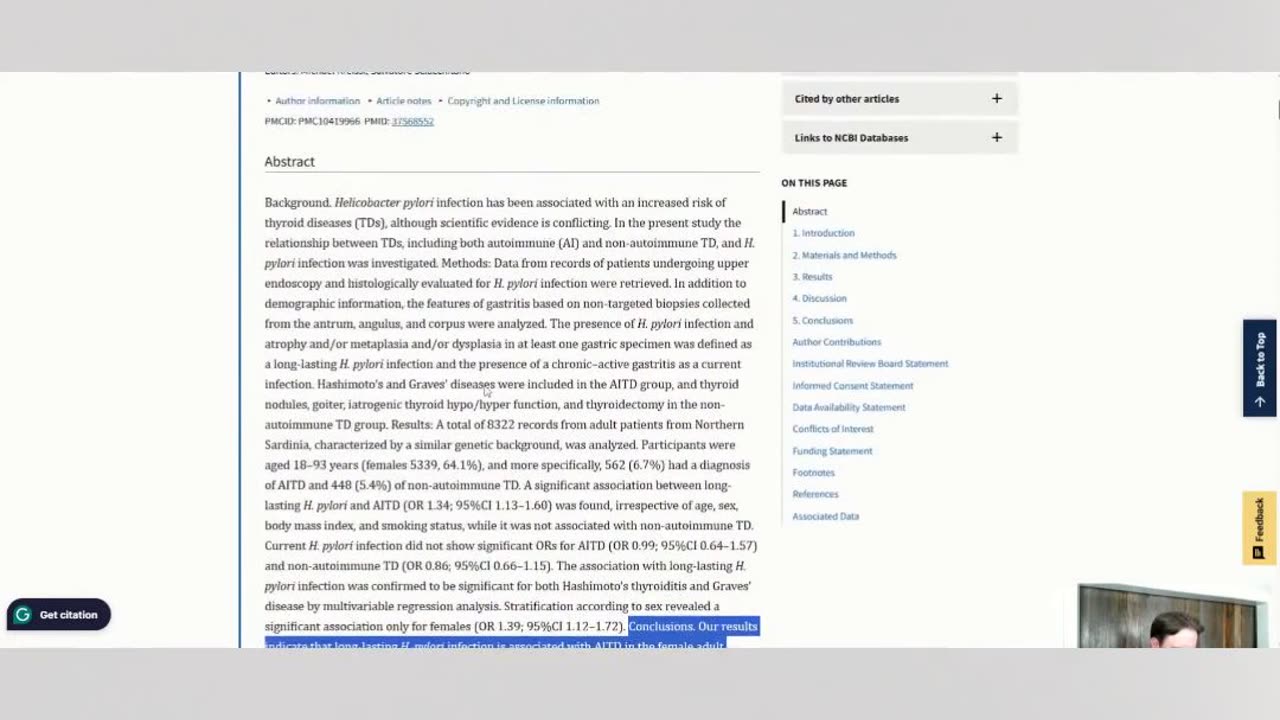Click the Abstract heading
The width and height of the screenshot is (1280, 720).
pyautogui.click(x=289, y=161)
